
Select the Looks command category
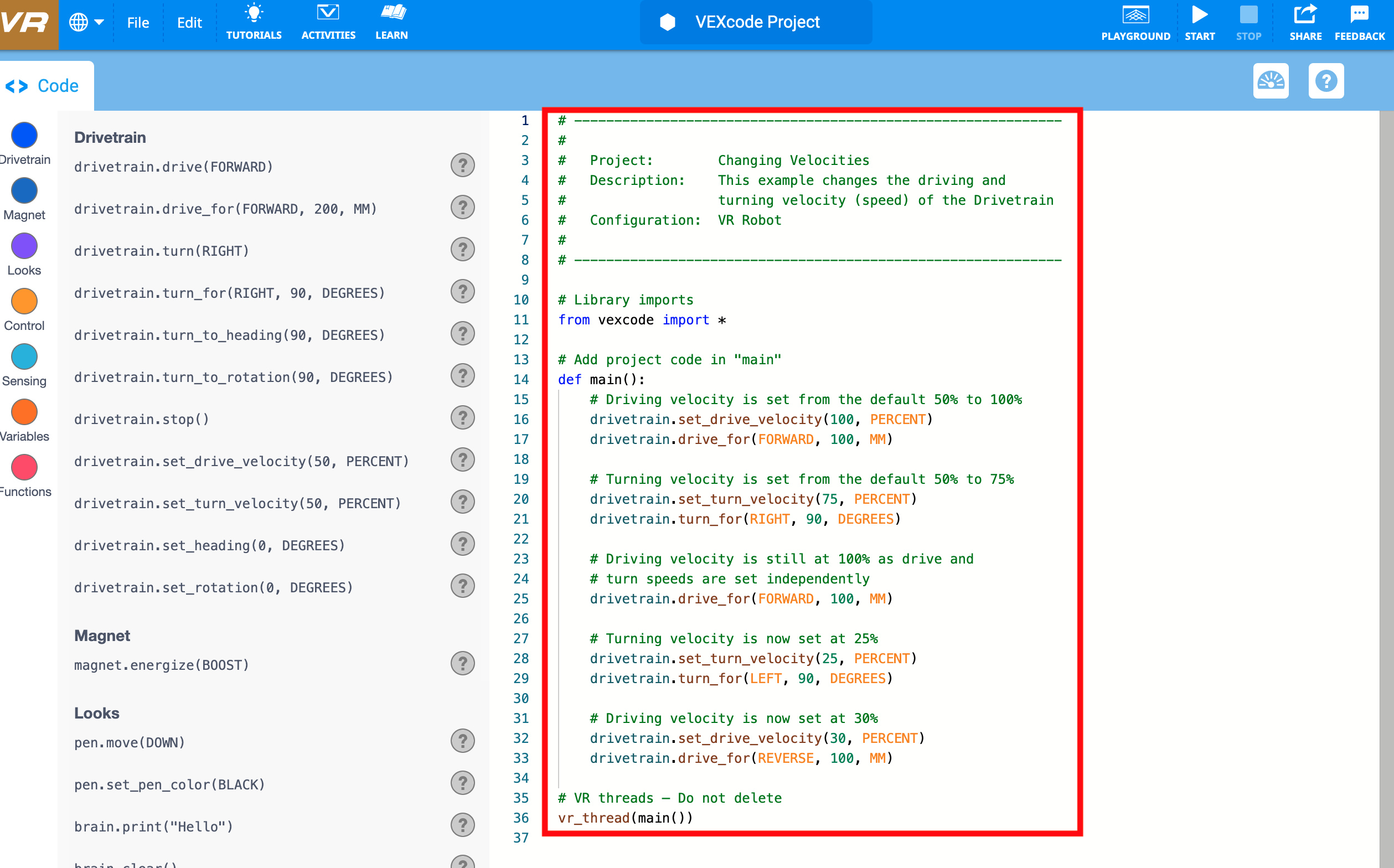pos(24,246)
